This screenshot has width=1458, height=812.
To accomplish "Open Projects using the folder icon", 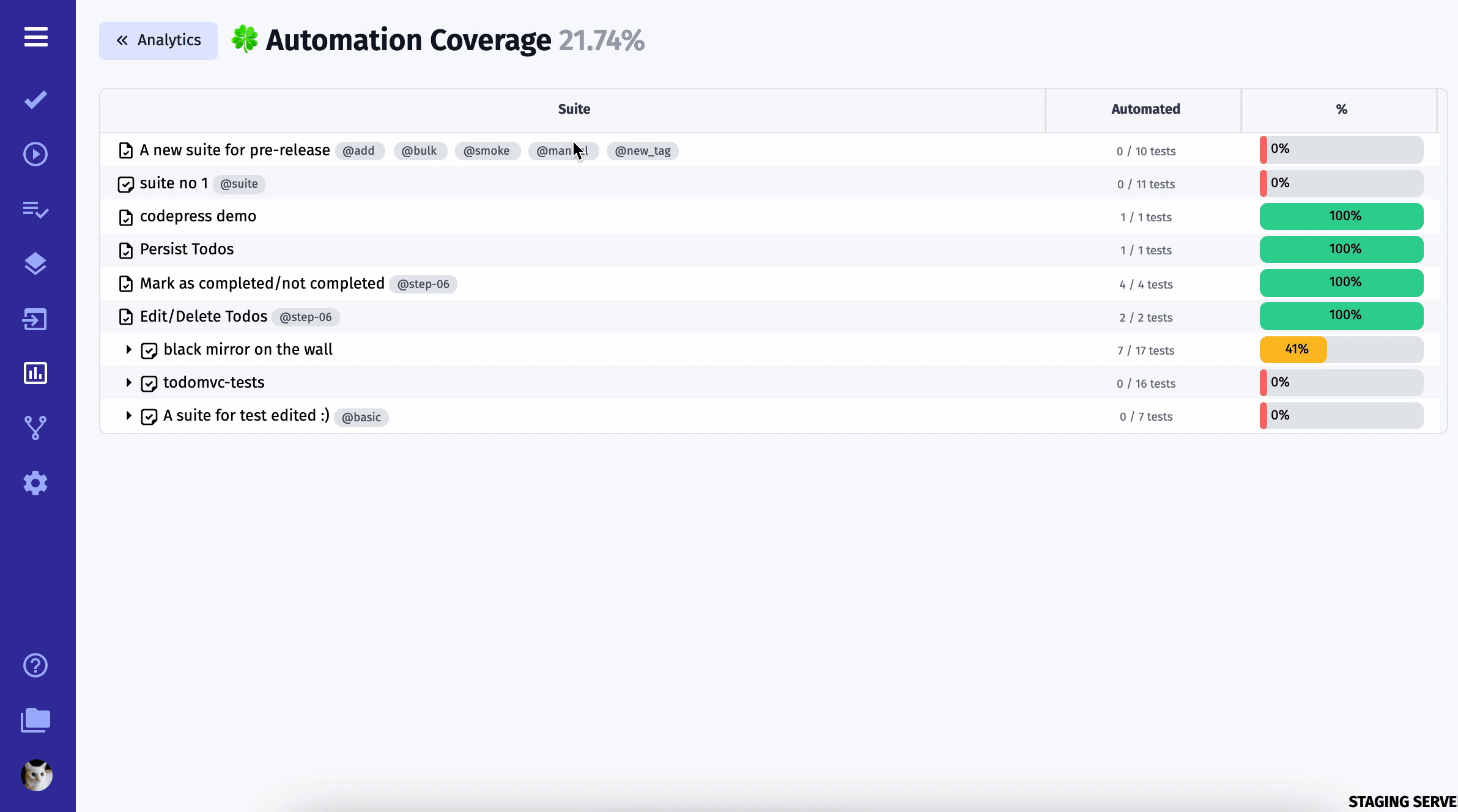I will [35, 720].
